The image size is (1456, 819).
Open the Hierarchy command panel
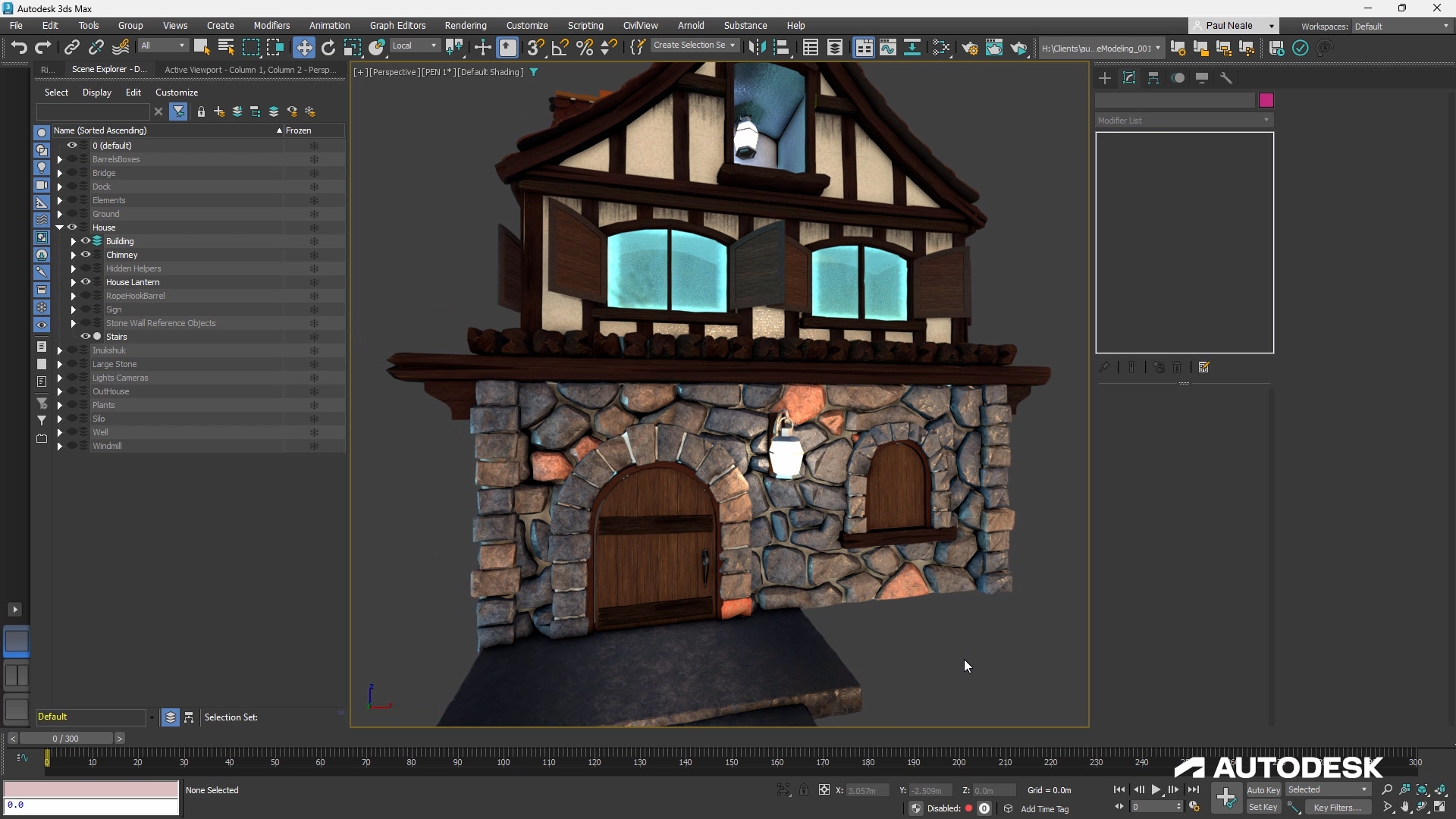(1153, 78)
